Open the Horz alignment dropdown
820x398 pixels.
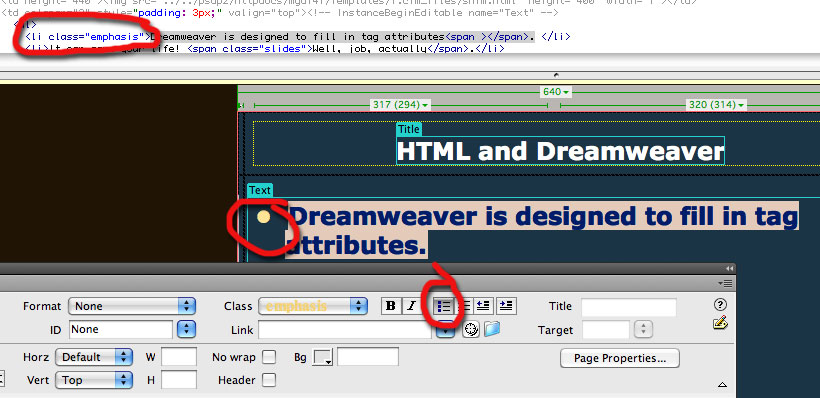[x=94, y=357]
